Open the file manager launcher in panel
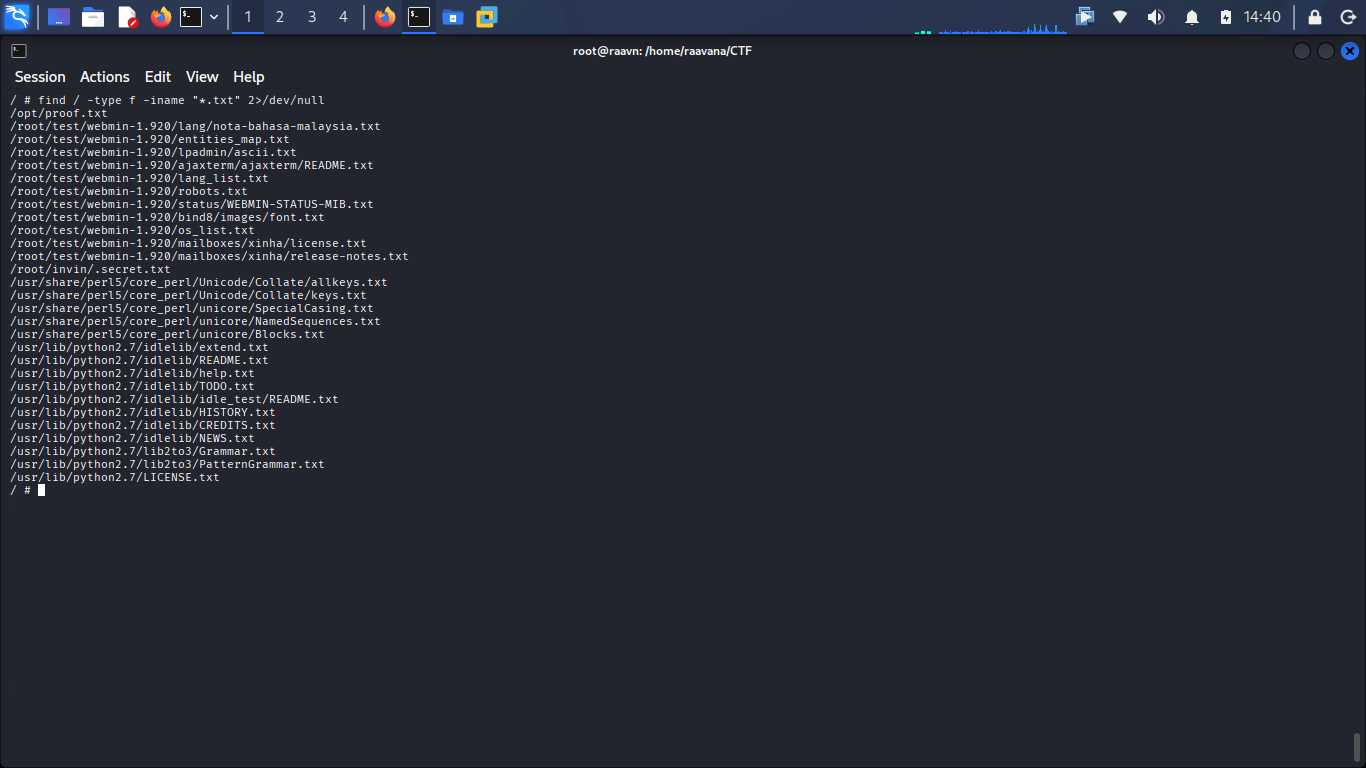1366x768 pixels. (x=93, y=17)
